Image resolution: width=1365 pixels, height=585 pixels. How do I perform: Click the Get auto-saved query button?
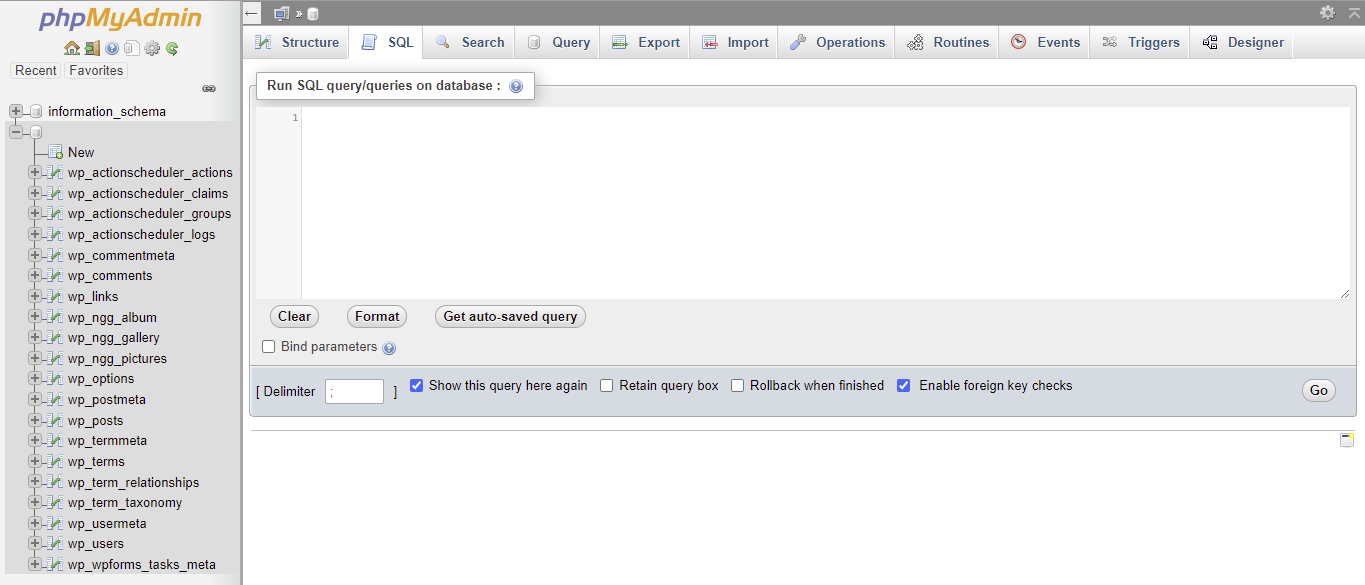pos(510,316)
